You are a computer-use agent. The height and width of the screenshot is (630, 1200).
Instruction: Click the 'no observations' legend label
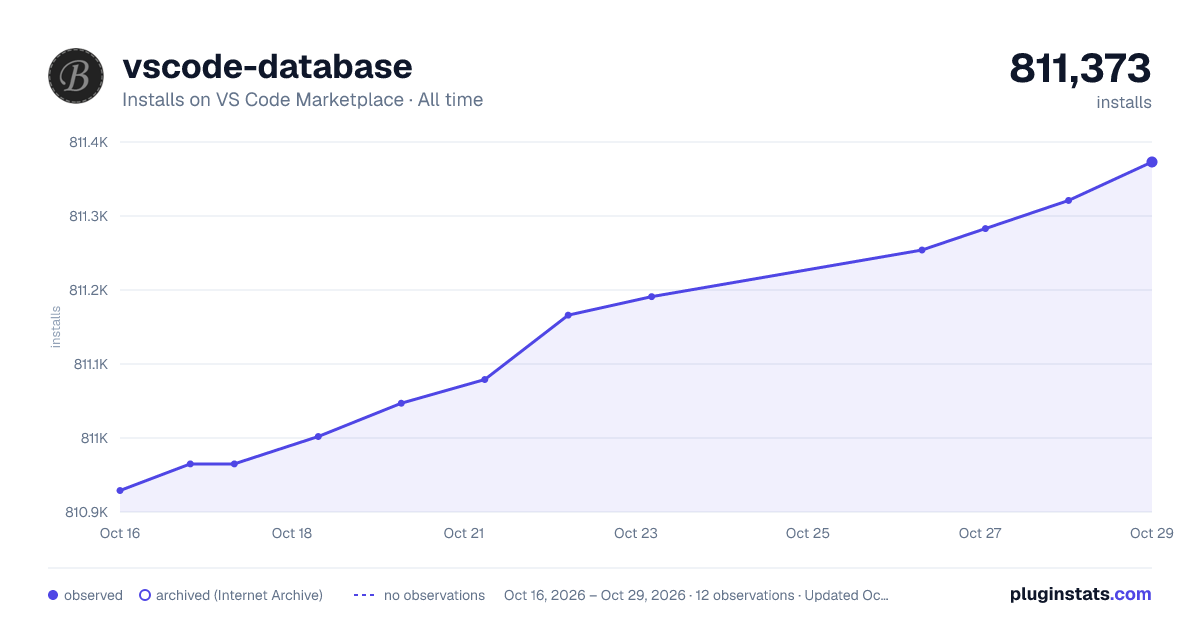point(434,595)
